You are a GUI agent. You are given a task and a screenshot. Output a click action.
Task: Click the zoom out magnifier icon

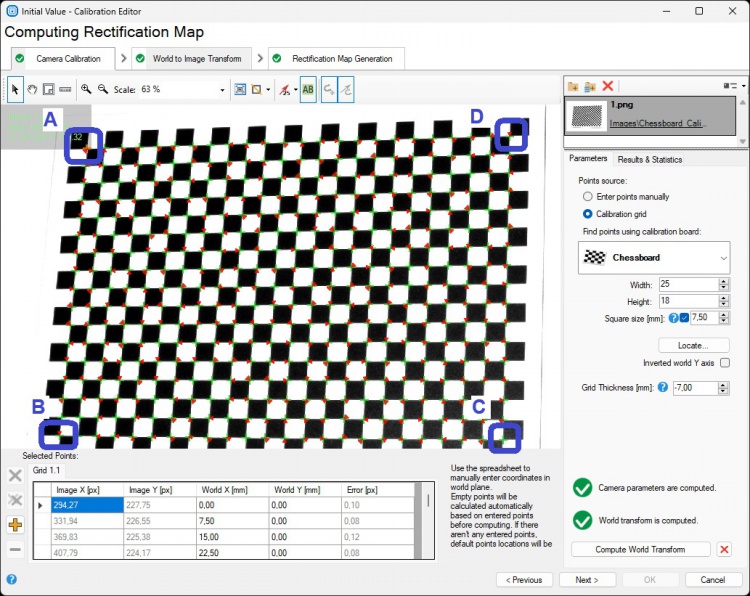pos(103,89)
